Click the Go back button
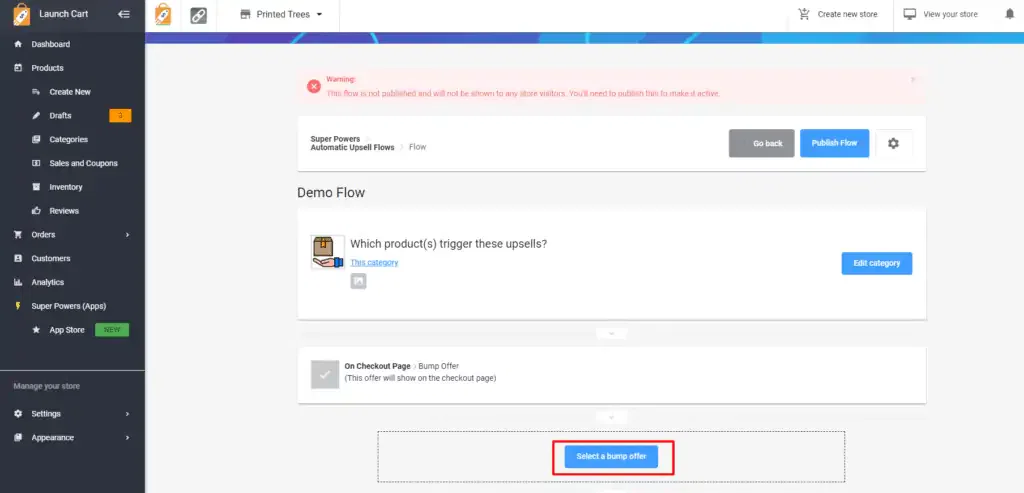The image size is (1024, 493). (761, 143)
